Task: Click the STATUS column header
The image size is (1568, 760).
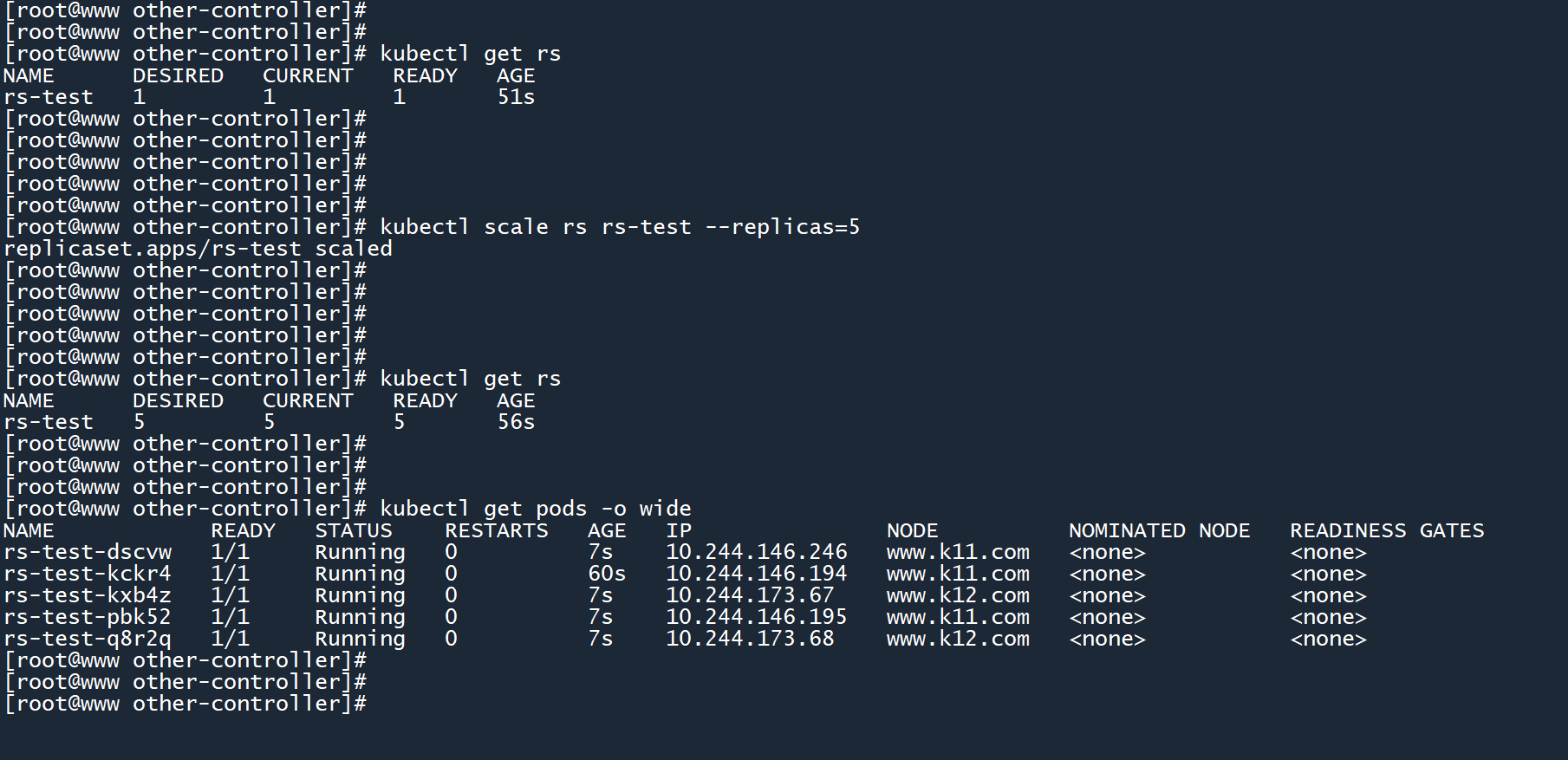Action: click(354, 530)
